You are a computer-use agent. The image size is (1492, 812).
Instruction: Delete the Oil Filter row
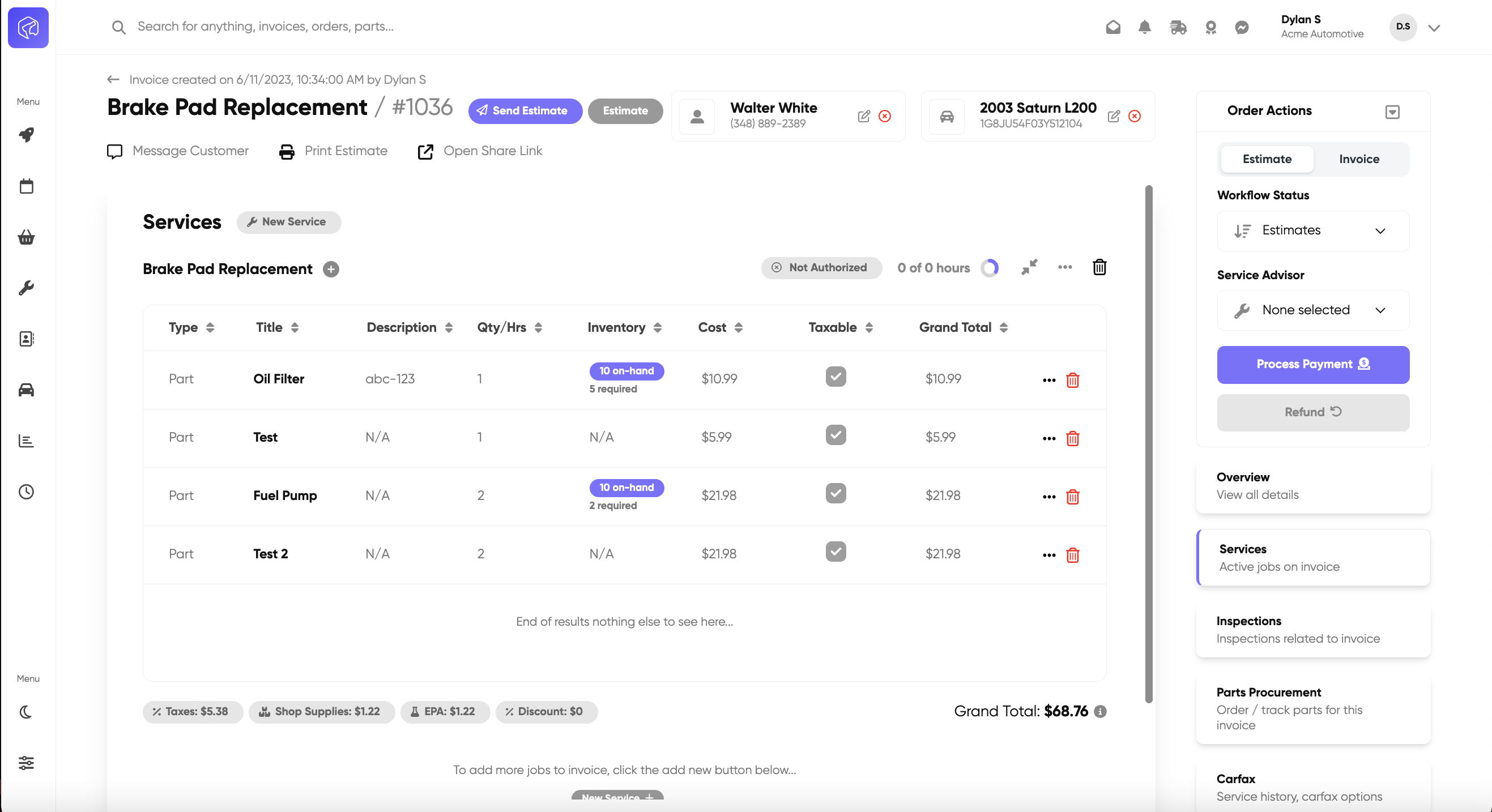(1073, 380)
